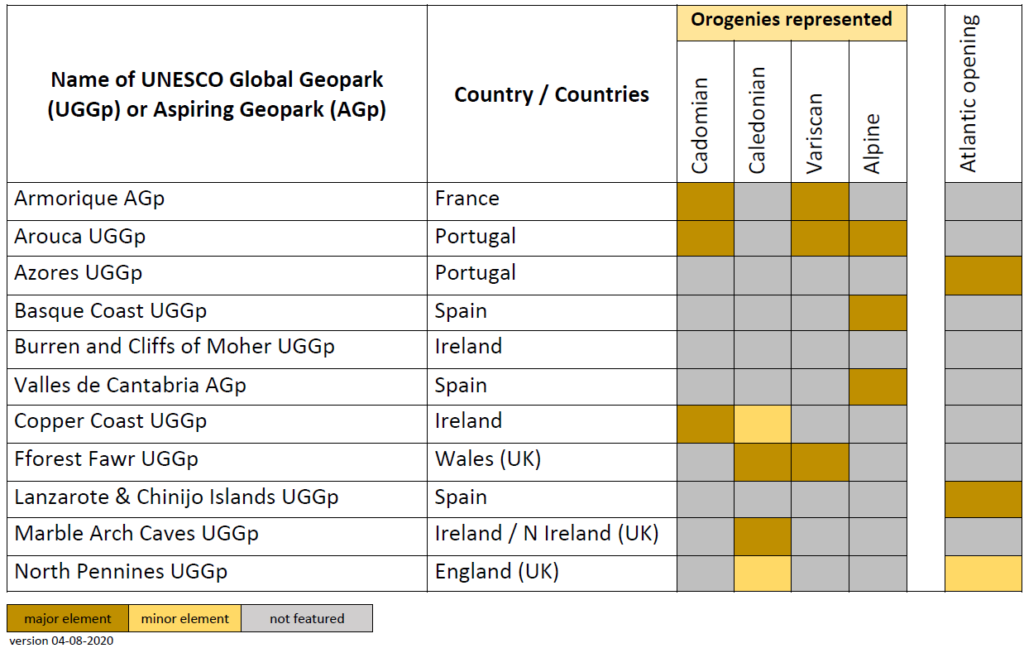Viewport: 1024px width, 648px height.
Task: Select North Pennines' grey Variscan cell
Action: [820, 574]
